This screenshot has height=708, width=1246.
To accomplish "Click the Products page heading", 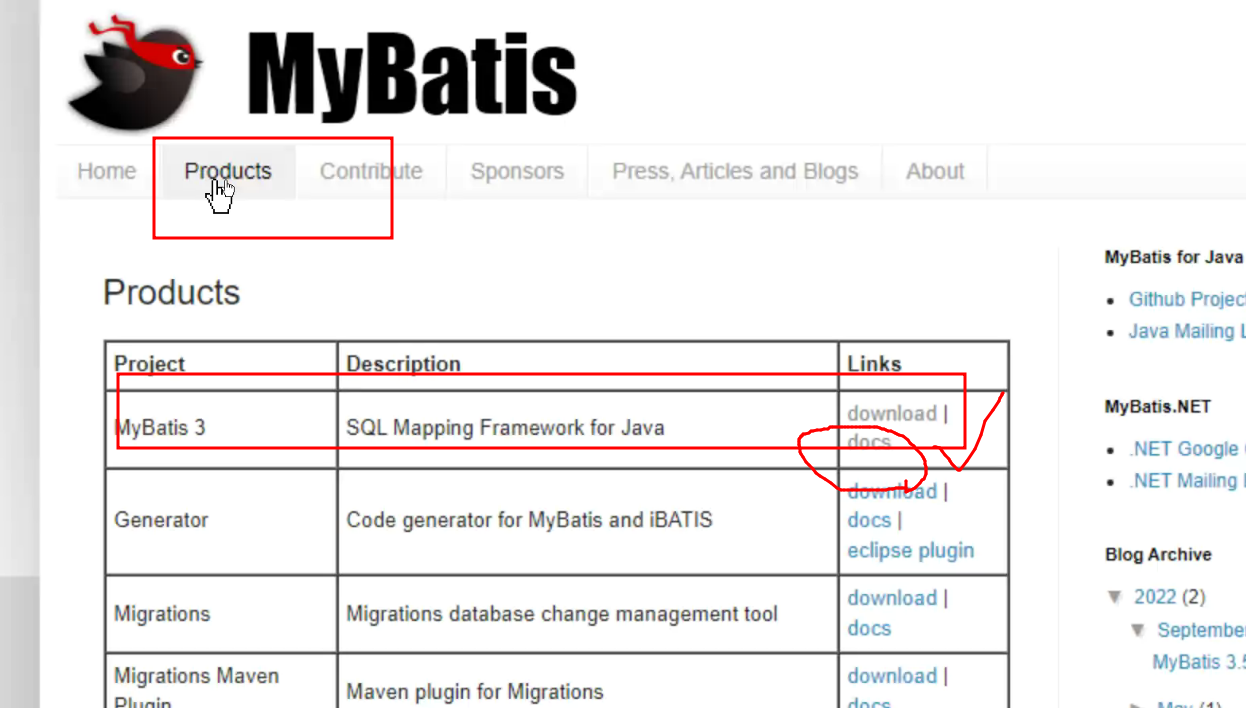I will click(x=172, y=292).
